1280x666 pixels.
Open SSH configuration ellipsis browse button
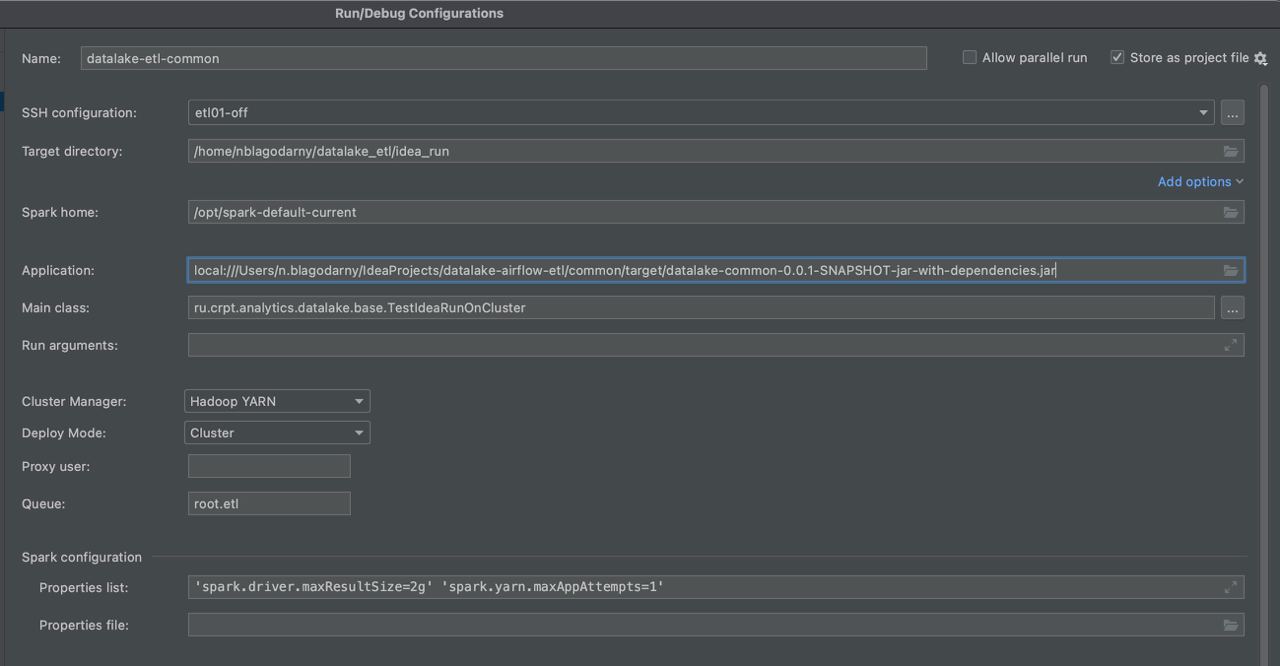(x=1232, y=113)
